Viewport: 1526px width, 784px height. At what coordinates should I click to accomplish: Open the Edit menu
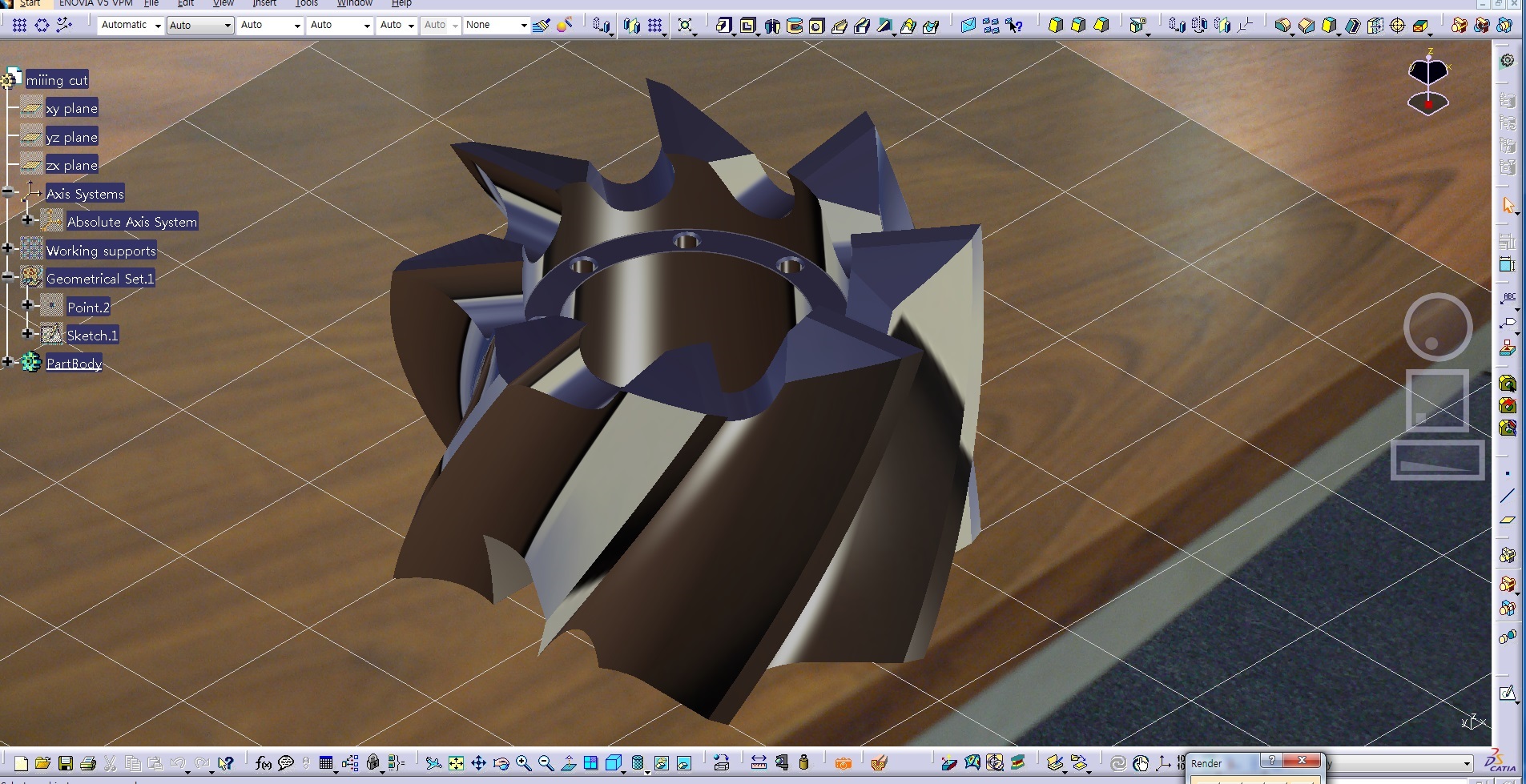pos(186,3)
